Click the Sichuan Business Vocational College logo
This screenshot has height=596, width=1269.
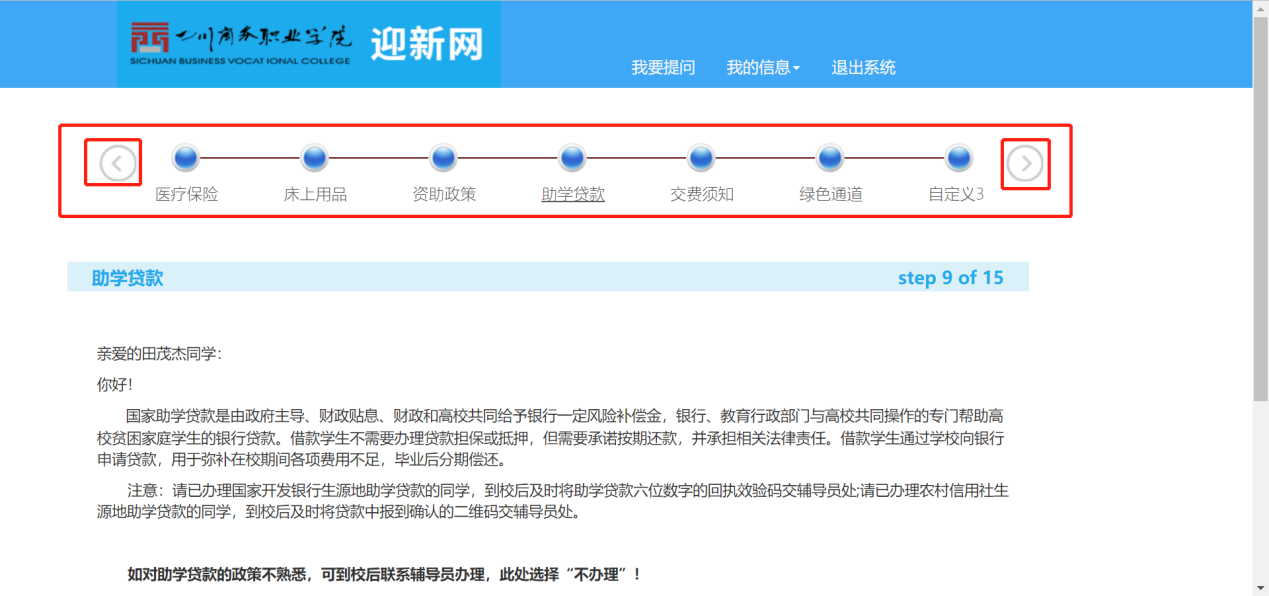(241, 44)
